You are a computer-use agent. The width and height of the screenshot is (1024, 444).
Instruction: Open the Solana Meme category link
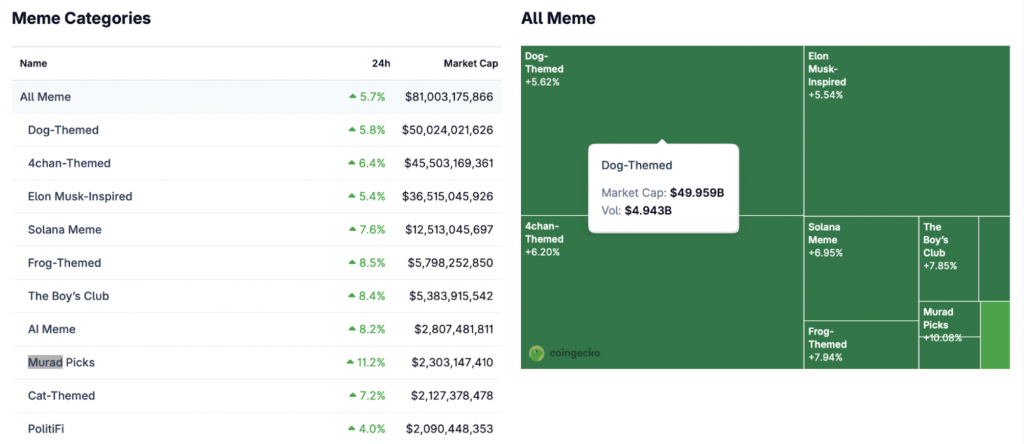pyautogui.click(x=65, y=230)
